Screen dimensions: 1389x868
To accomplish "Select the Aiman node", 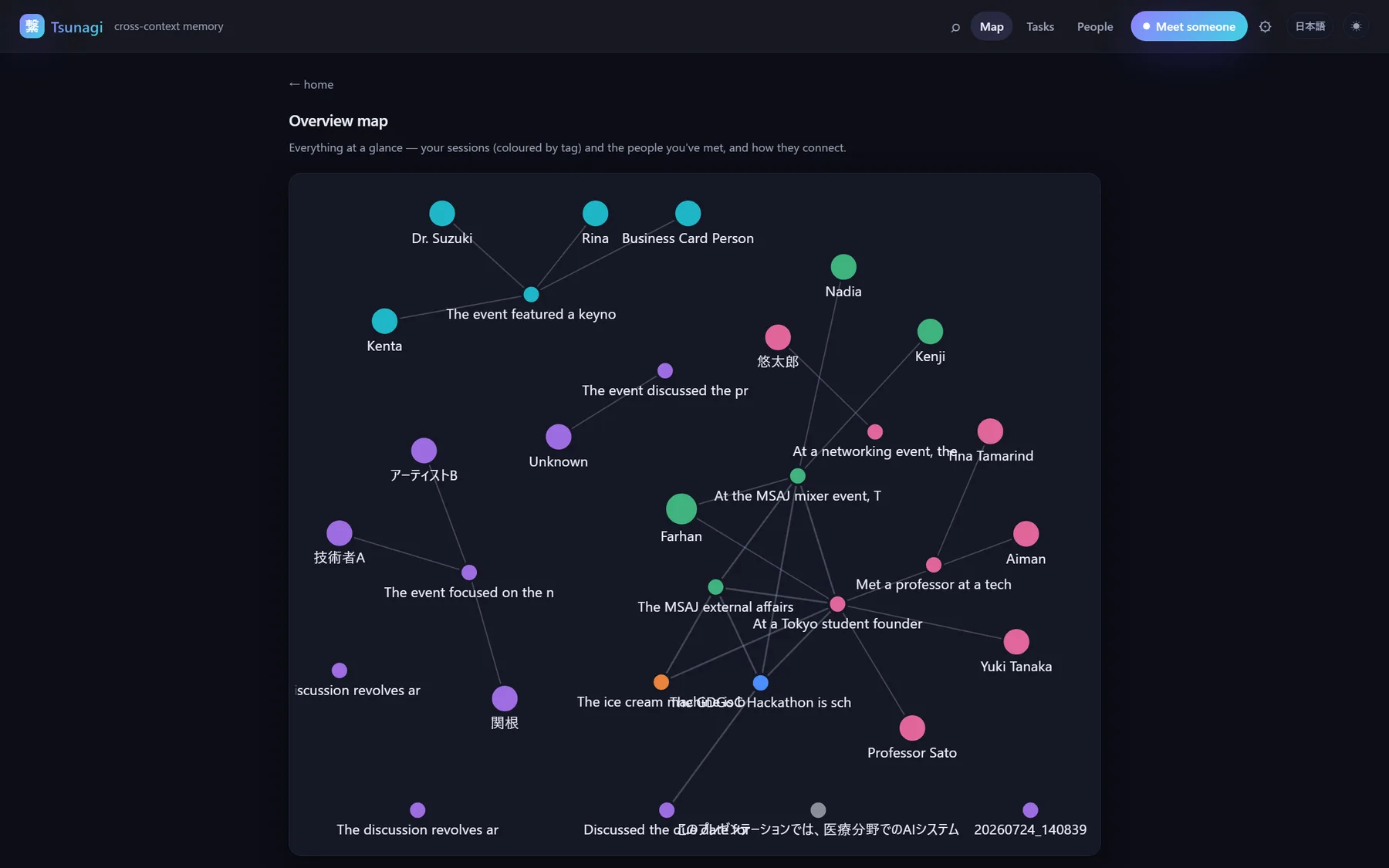I will [1026, 534].
